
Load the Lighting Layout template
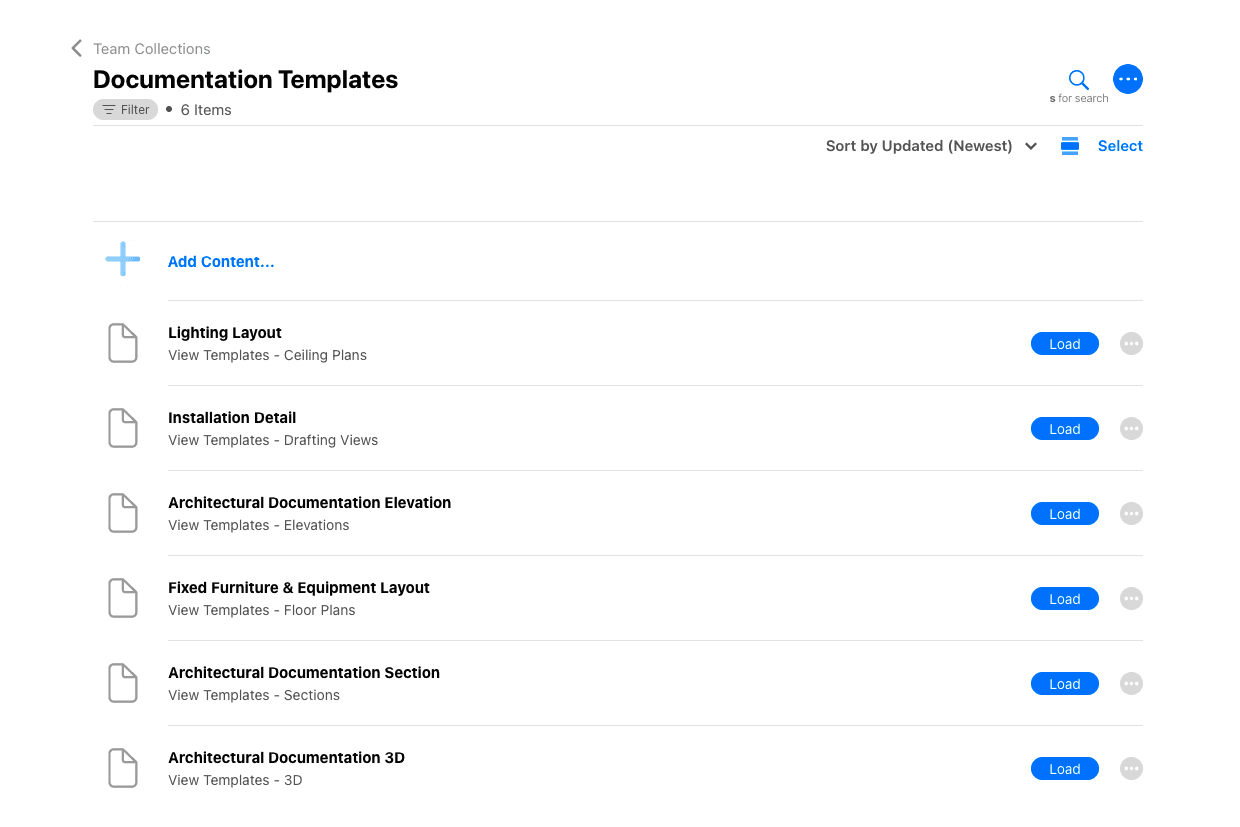click(1064, 343)
